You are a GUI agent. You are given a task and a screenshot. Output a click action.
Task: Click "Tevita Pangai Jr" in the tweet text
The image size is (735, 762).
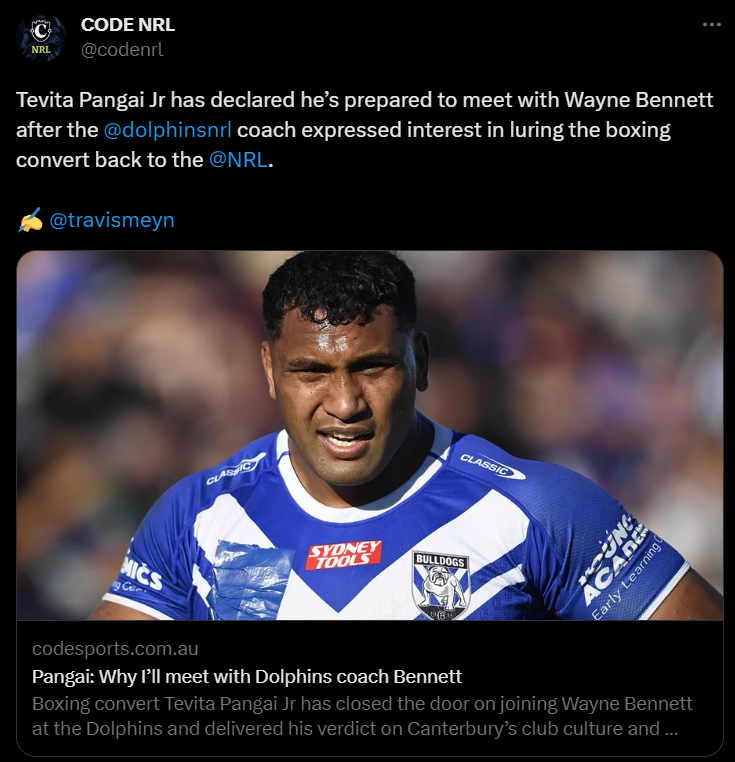click(91, 100)
